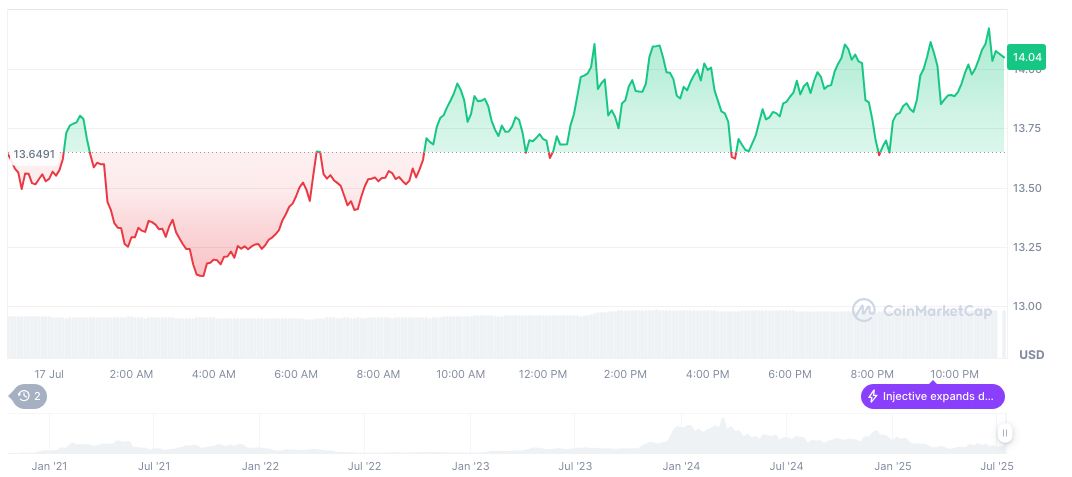Image resolution: width=1072 pixels, height=477 pixels.
Task: Select the USD currency label
Action: 1031,354
